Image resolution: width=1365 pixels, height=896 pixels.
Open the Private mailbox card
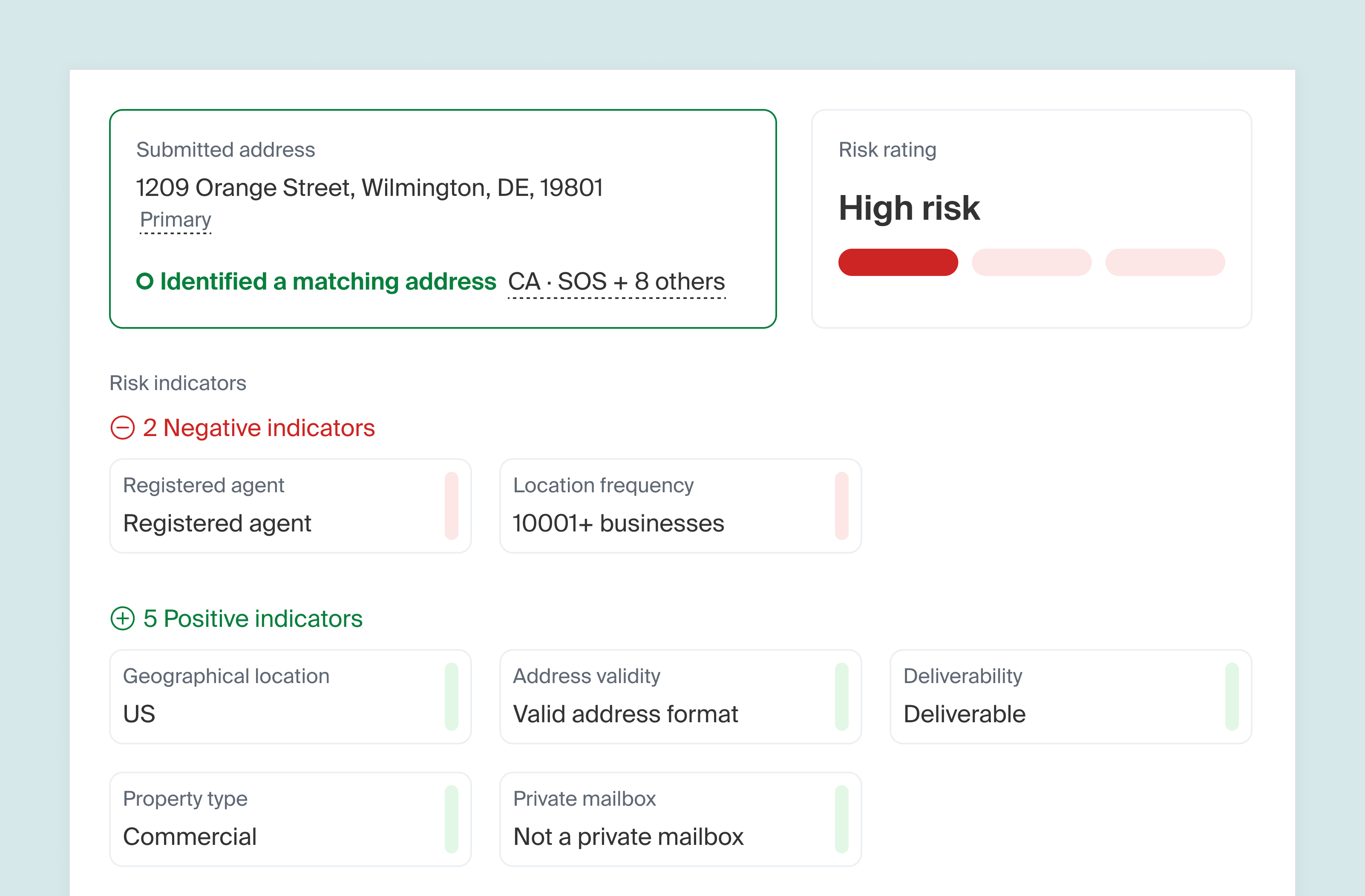680,819
